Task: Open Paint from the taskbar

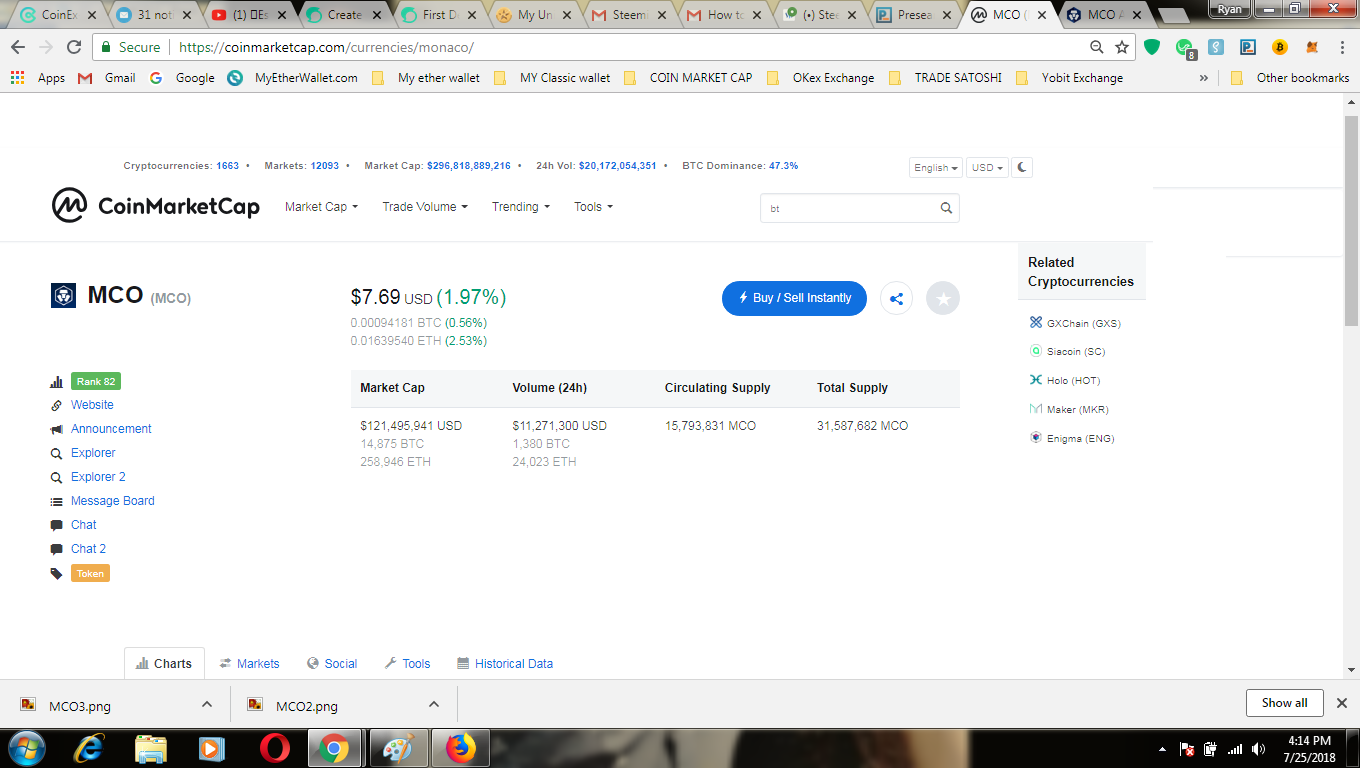Action: (397, 748)
